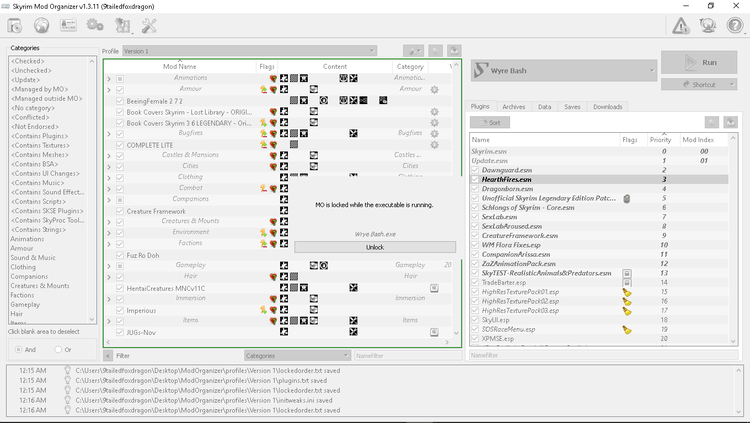Toggle checkbox for BeeingFemale 2 7 2
The image size is (750, 423).
pyautogui.click(x=120, y=101)
